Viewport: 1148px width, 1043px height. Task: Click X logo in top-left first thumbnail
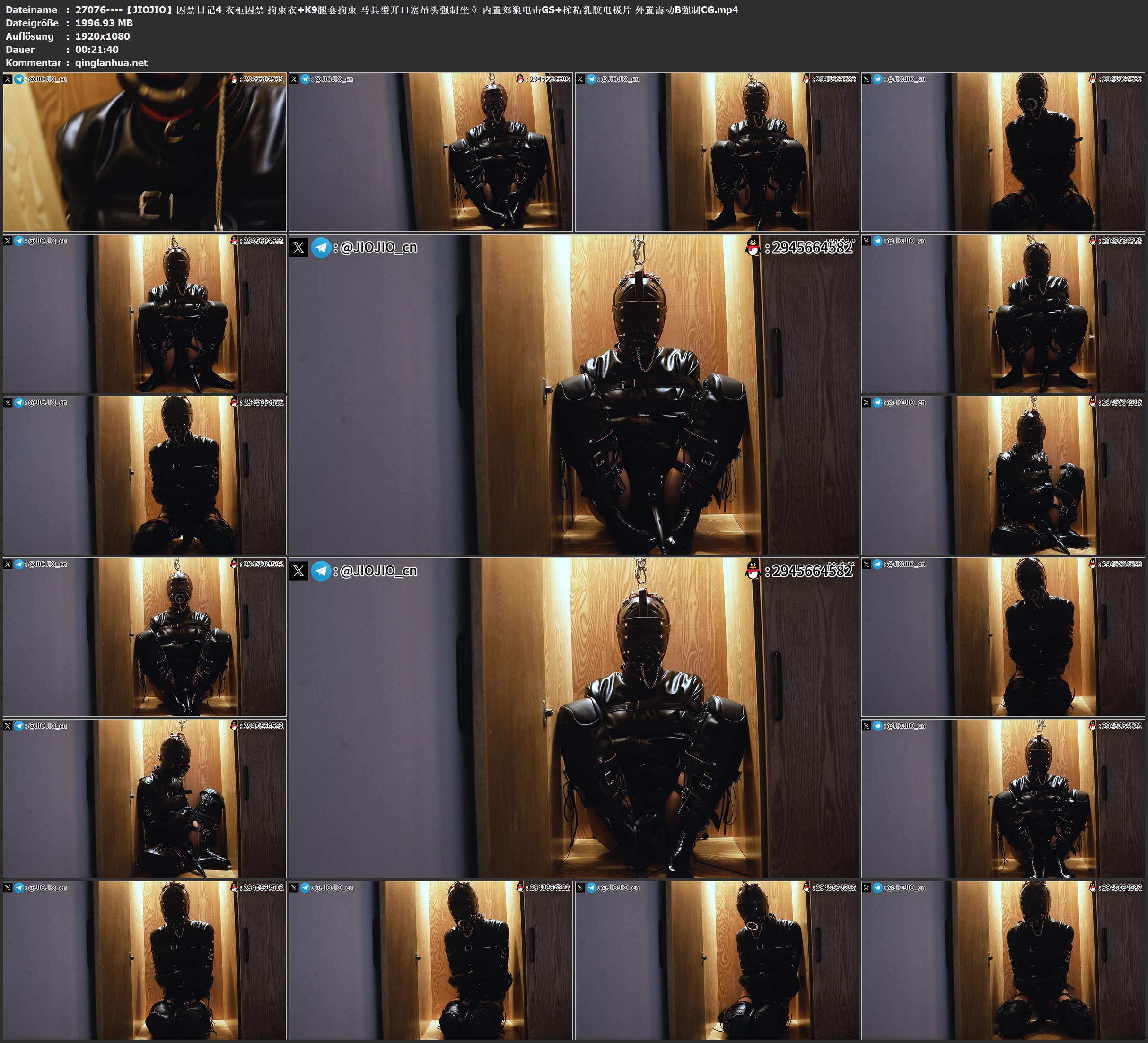(8, 79)
